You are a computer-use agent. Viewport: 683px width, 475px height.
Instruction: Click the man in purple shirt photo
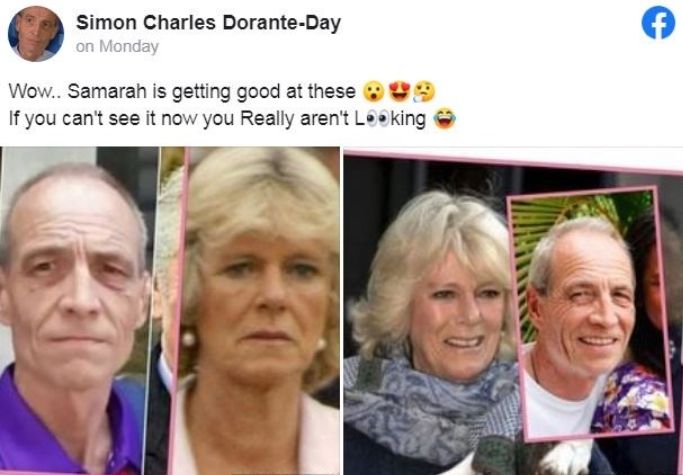coord(76,311)
